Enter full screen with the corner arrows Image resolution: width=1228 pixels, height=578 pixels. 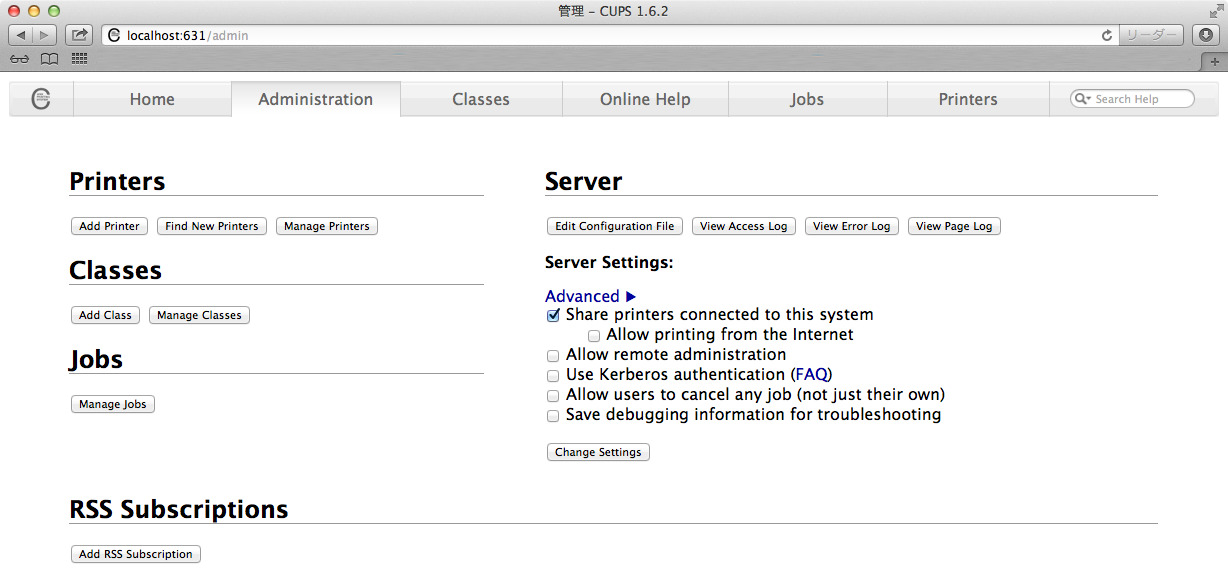point(1215,11)
